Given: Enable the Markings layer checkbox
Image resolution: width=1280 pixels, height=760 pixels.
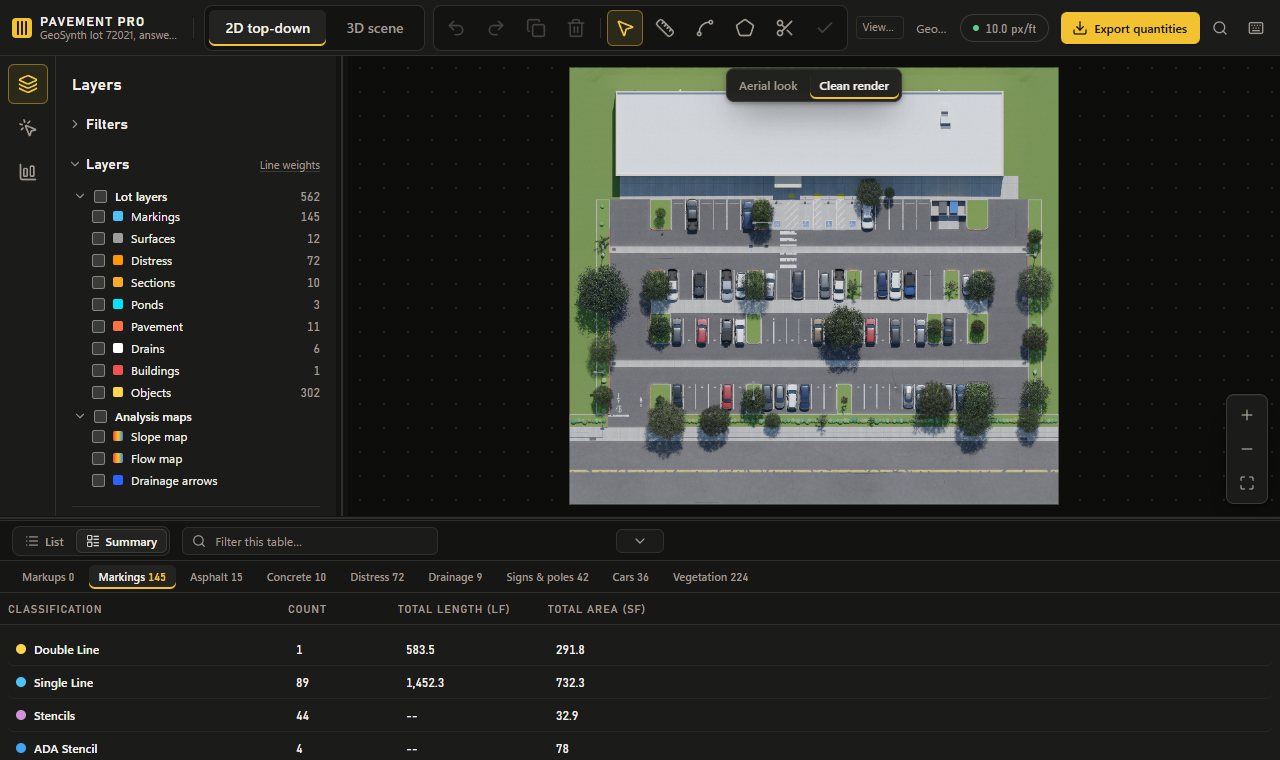Looking at the screenshot, I should tap(99, 217).
